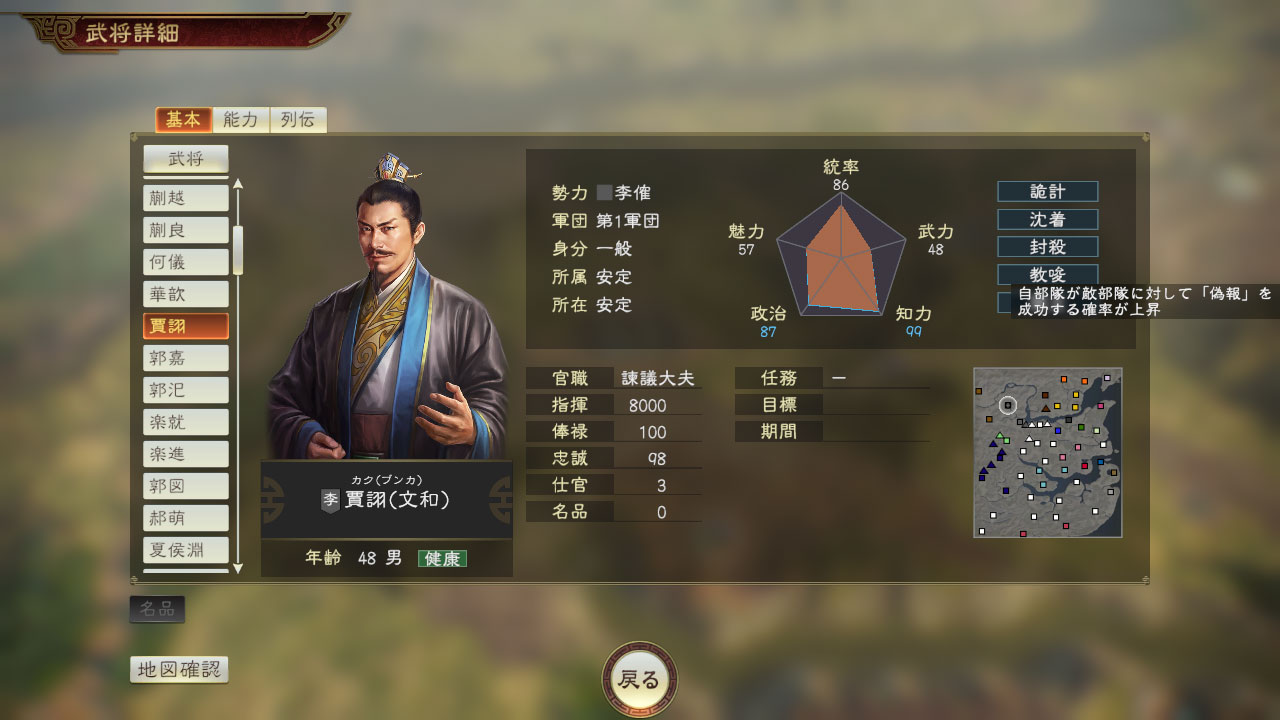Click the 地図確認 button
This screenshot has height=720, width=1280.
[179, 670]
